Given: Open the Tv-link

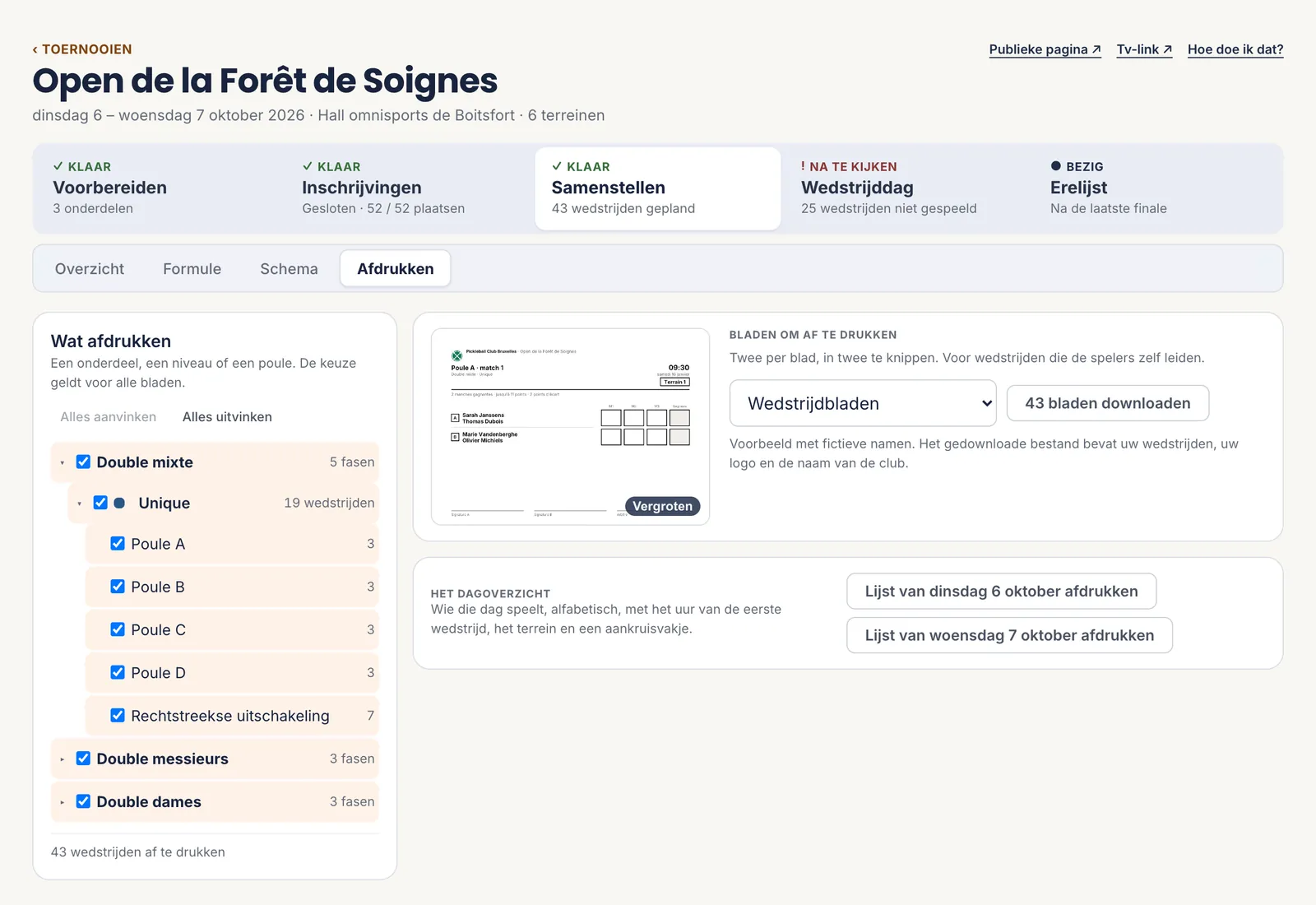Looking at the screenshot, I should tap(1144, 49).
